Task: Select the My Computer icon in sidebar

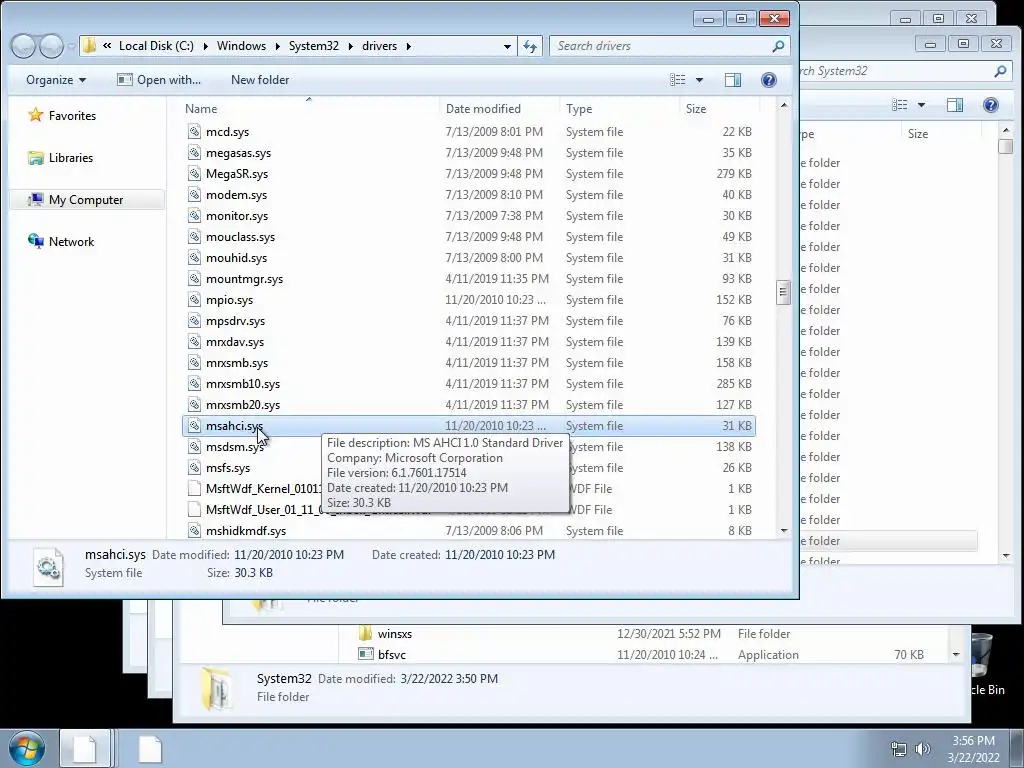Action: [35, 200]
